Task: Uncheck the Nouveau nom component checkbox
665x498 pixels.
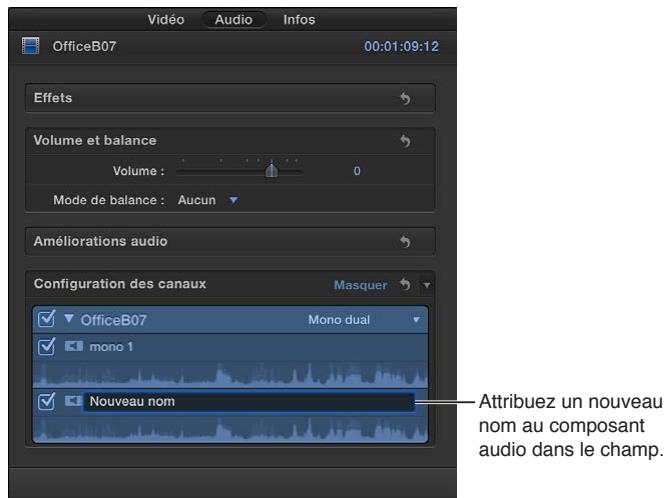Action: 46,401
